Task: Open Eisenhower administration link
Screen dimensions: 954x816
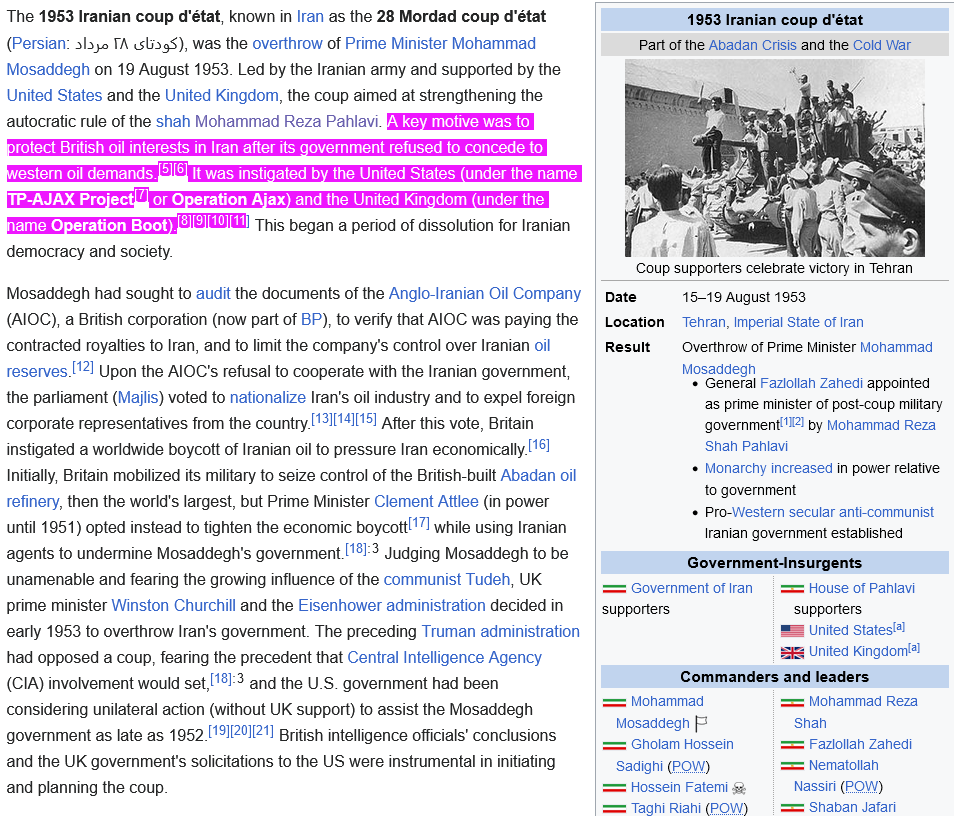Action: [392, 606]
